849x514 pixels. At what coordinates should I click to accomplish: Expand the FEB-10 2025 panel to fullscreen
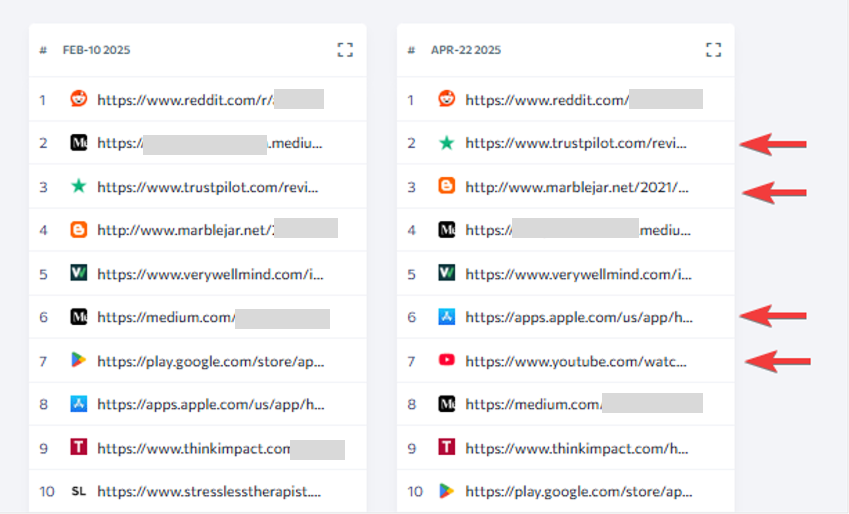345,50
